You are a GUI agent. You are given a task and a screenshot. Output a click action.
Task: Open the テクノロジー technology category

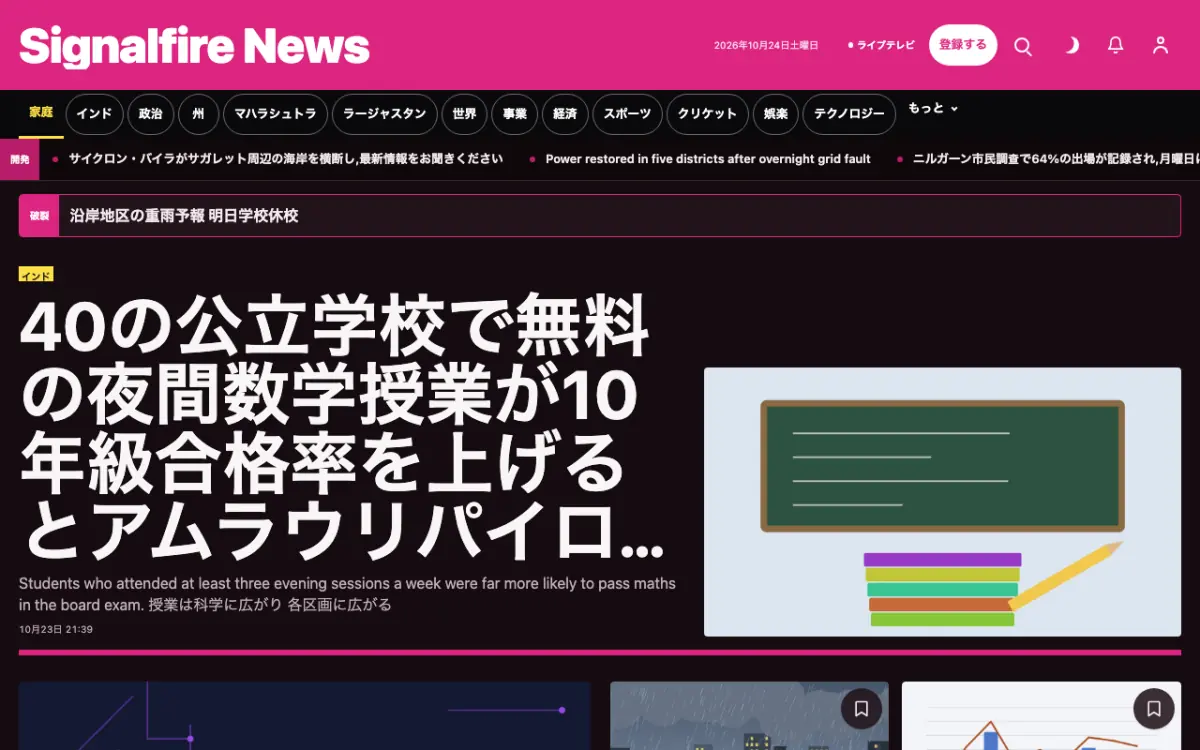(x=849, y=114)
